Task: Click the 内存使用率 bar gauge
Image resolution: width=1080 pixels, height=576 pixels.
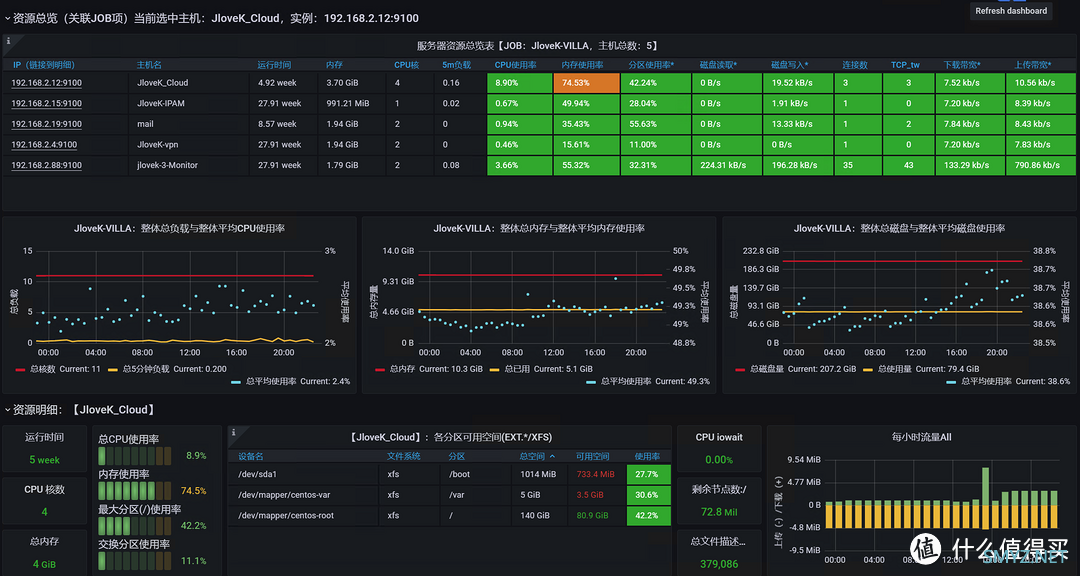Action: 135,491
